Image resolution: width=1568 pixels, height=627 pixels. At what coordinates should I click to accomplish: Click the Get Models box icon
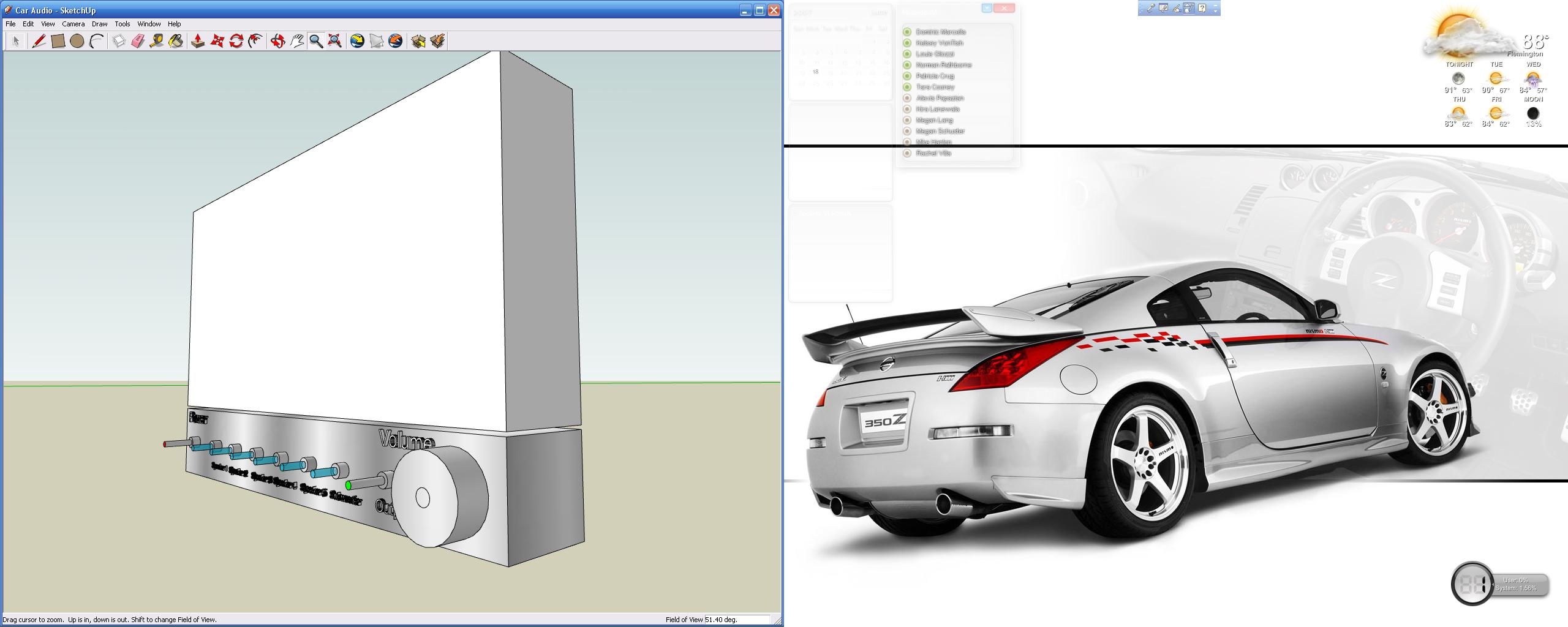[x=418, y=41]
